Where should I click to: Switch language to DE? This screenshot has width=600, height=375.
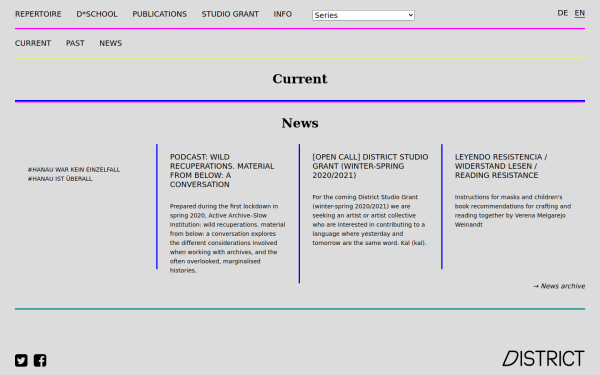click(562, 13)
